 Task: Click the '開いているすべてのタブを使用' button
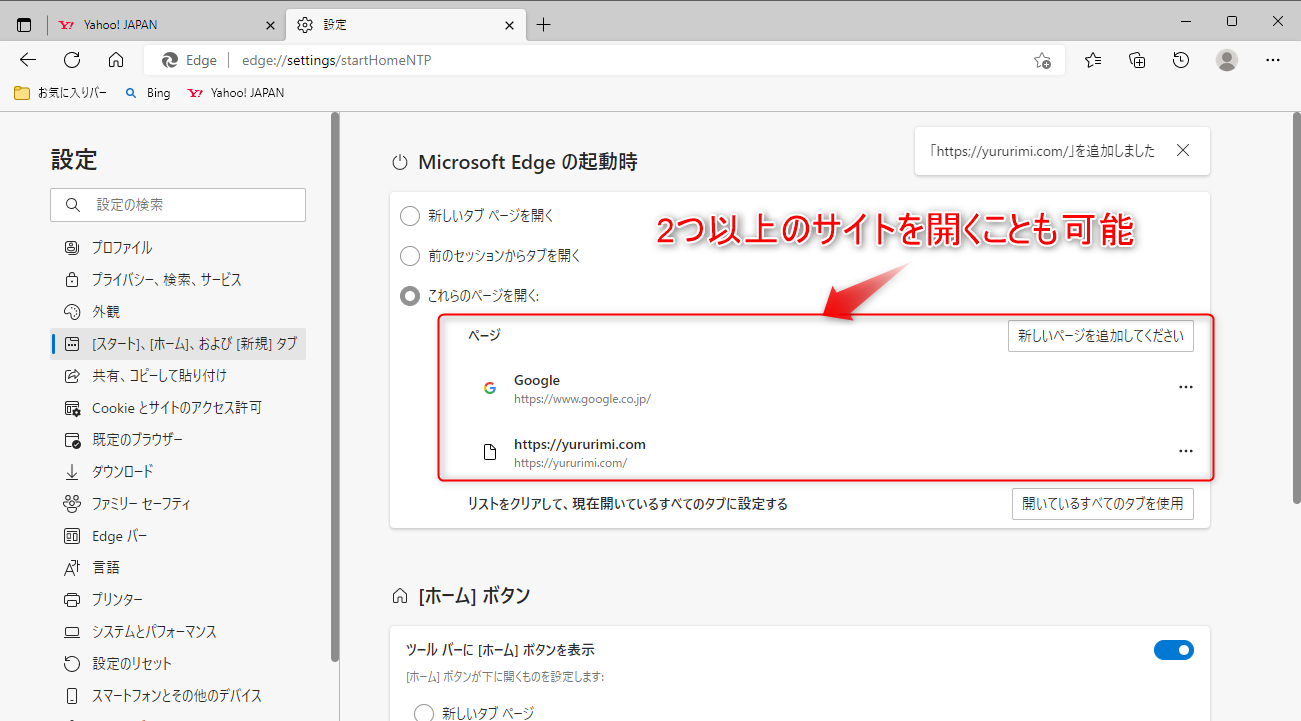[x=1103, y=504]
